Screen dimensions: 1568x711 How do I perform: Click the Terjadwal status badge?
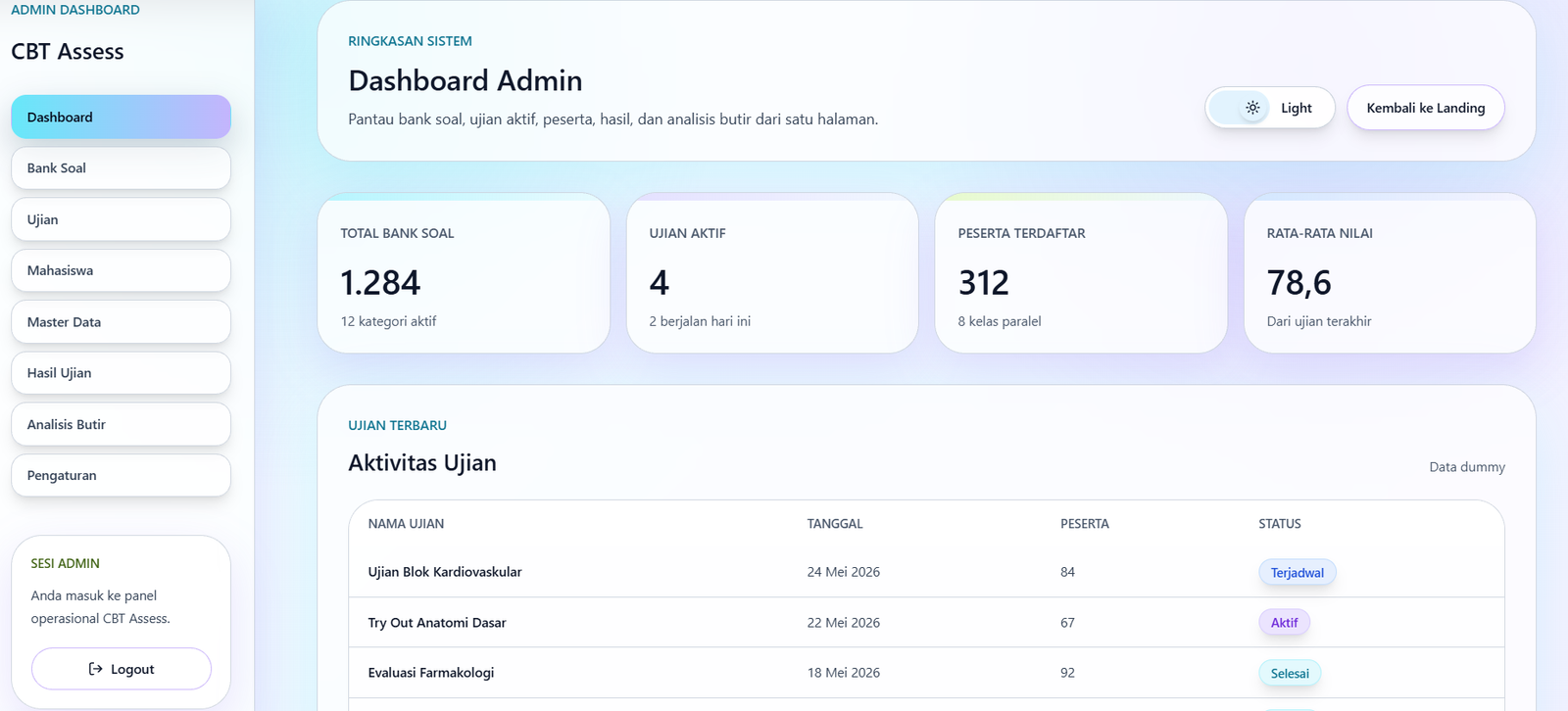click(x=1297, y=573)
